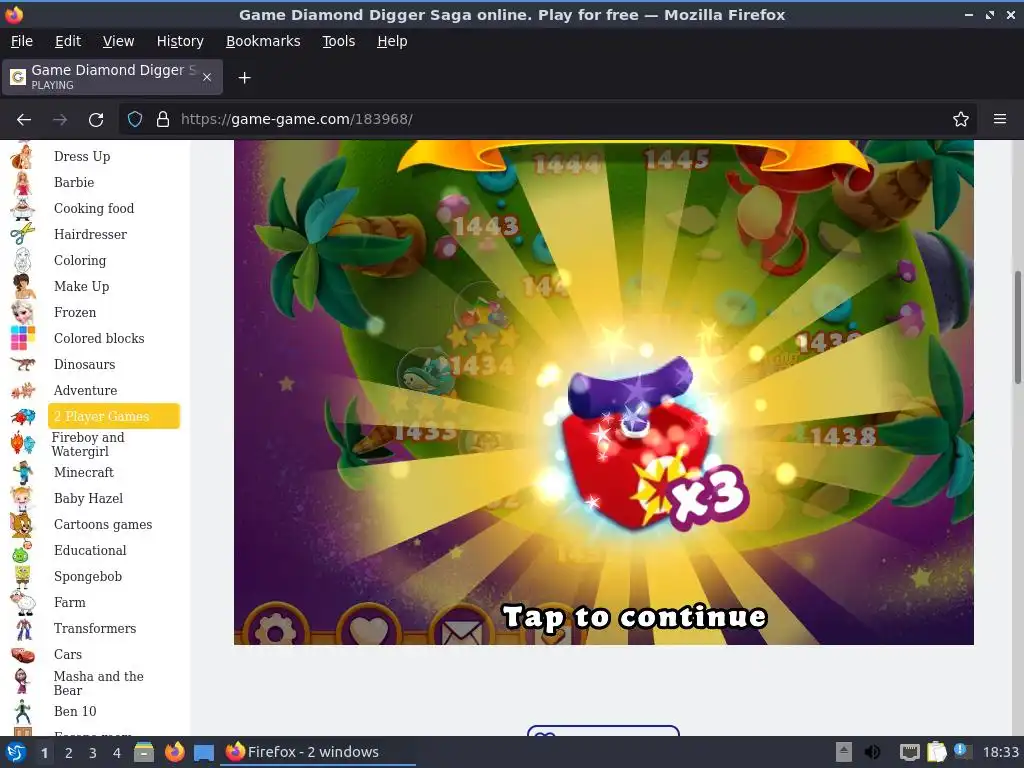Open the Help menu
The width and height of the screenshot is (1024, 768).
click(x=392, y=41)
